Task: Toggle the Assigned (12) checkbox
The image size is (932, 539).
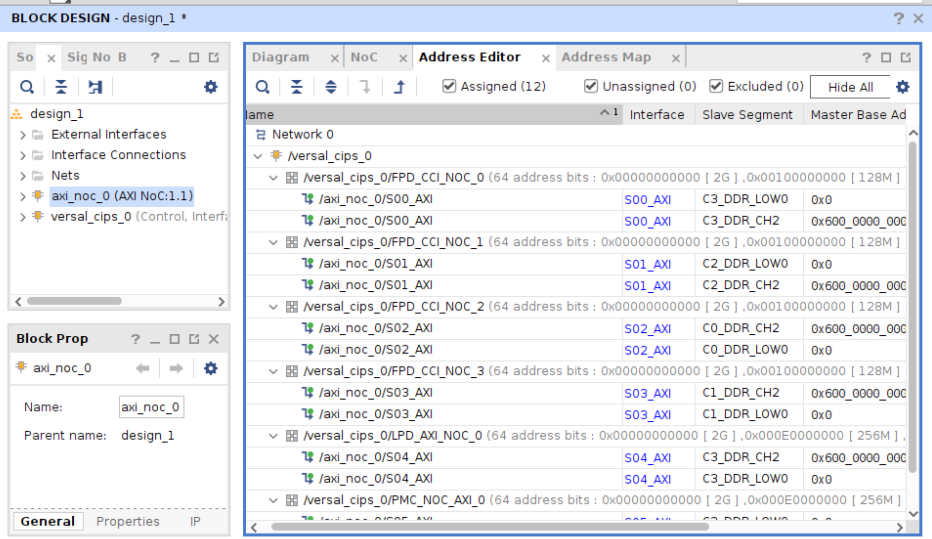Action: (450, 86)
